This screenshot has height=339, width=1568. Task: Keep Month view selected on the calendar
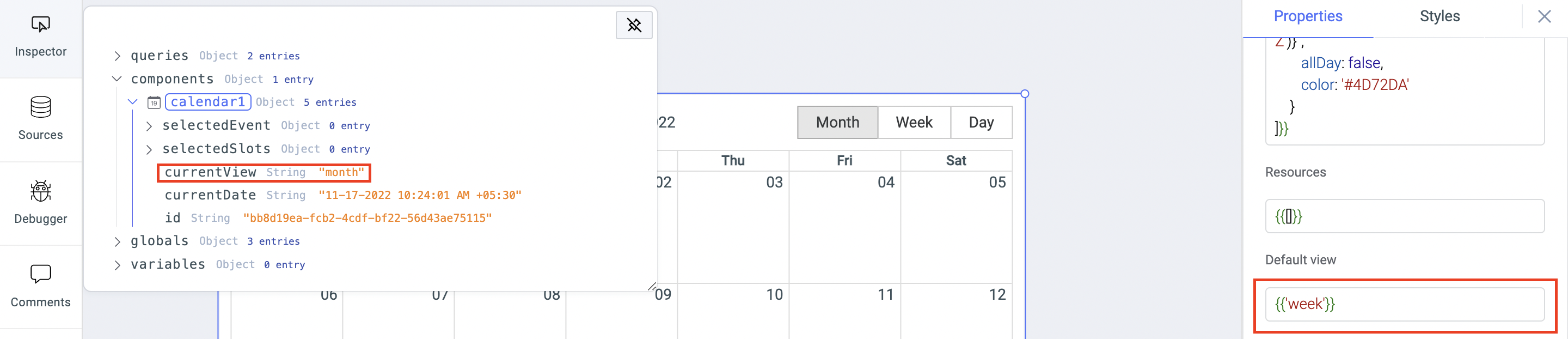tap(837, 122)
